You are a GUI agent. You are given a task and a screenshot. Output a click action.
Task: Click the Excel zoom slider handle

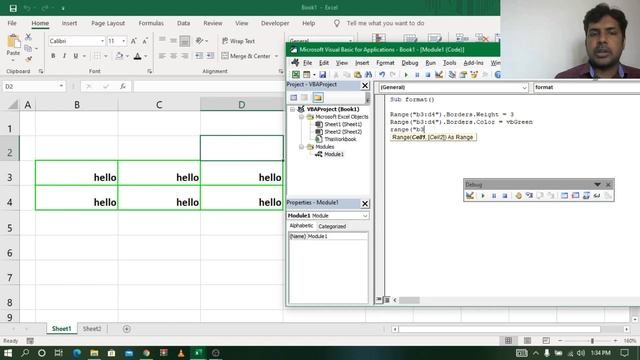tap(592, 340)
